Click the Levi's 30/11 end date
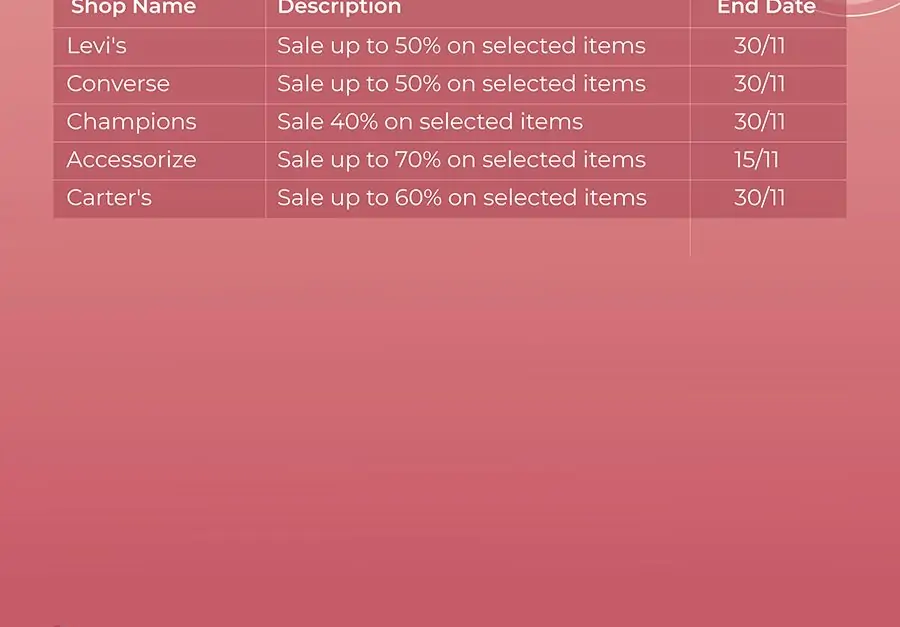This screenshot has height=627, width=900. point(759,46)
